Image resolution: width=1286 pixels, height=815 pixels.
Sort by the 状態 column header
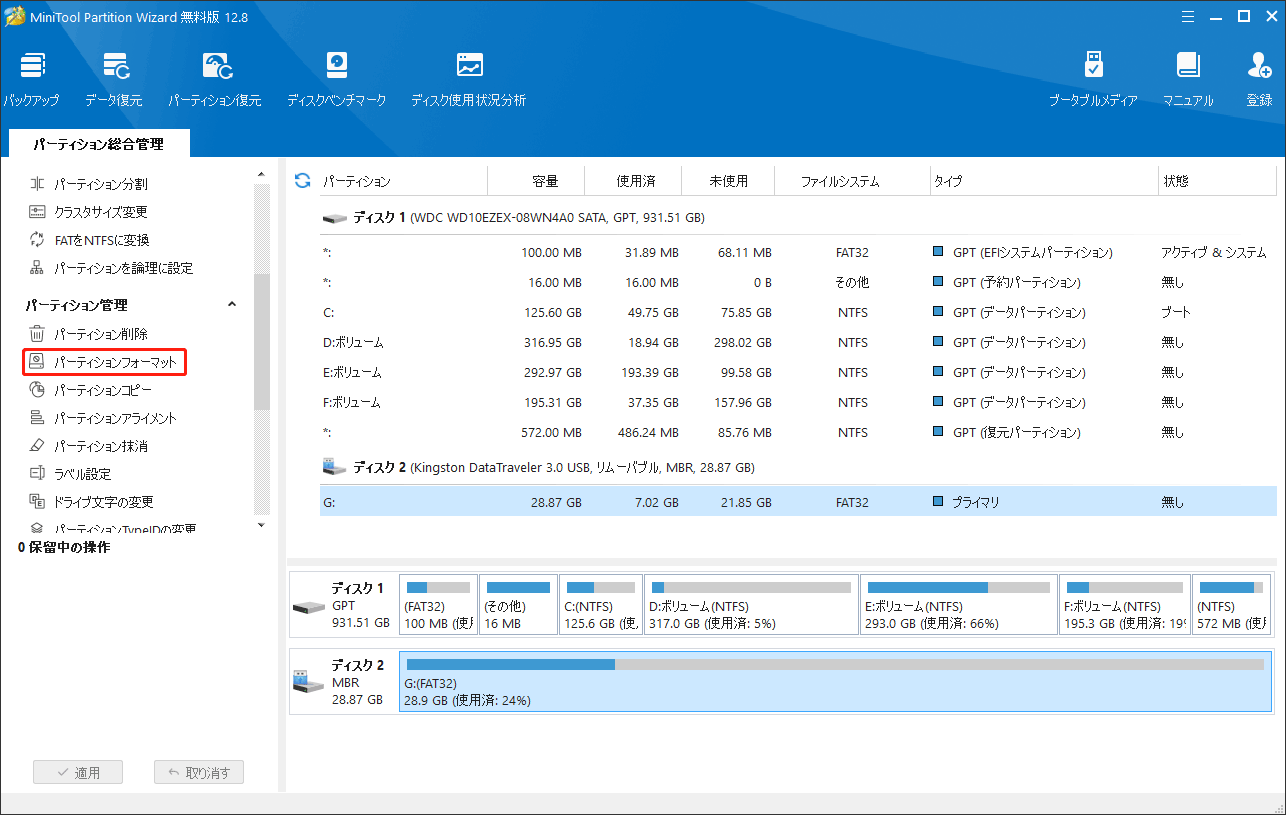pyautogui.click(x=1217, y=181)
